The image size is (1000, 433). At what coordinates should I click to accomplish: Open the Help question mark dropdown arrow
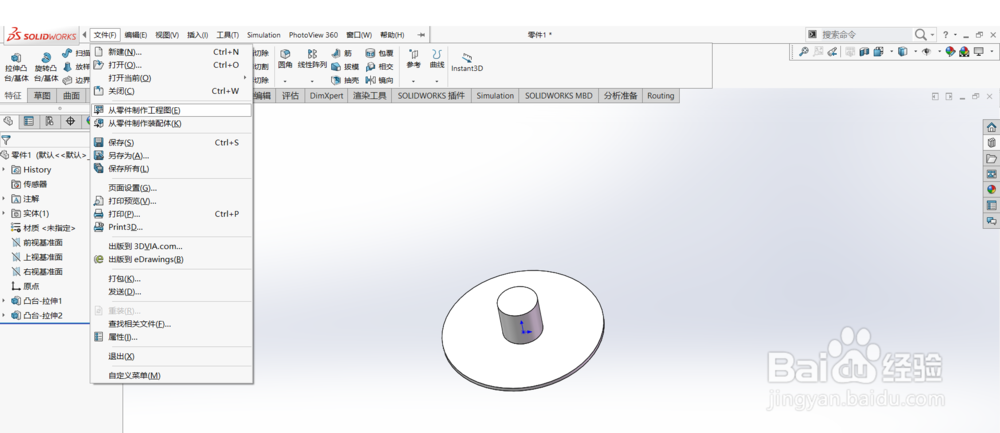pos(955,34)
